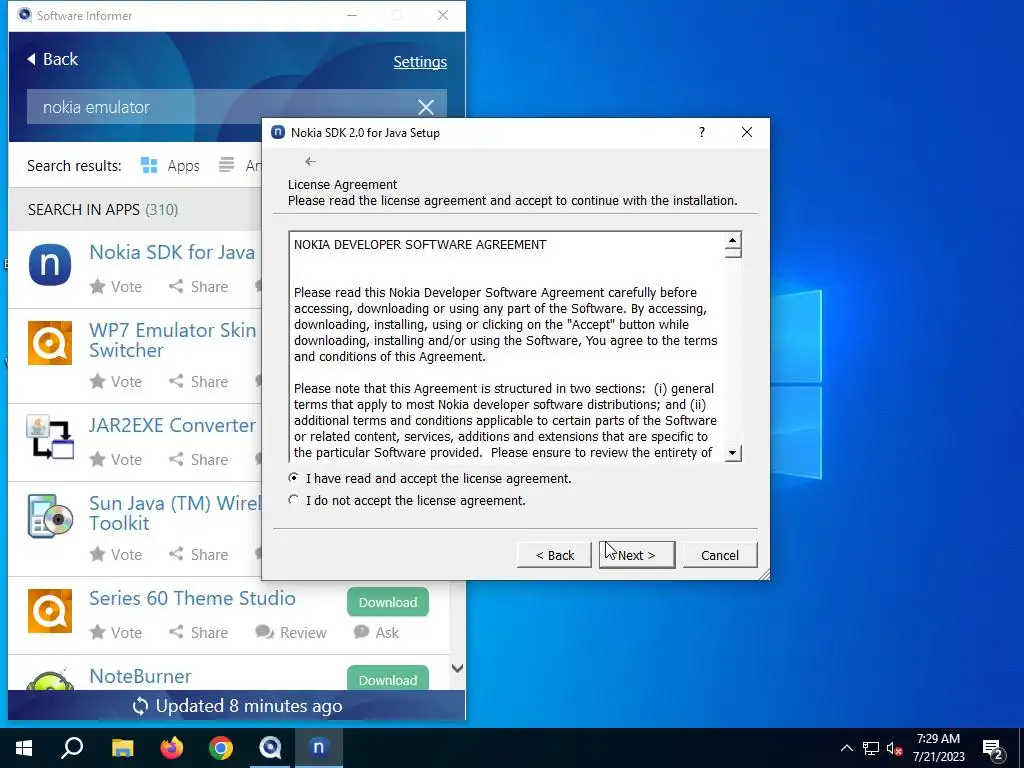Screen dimensions: 1024x768
Task: Expand results list with the down chevron
Action: 457,668
